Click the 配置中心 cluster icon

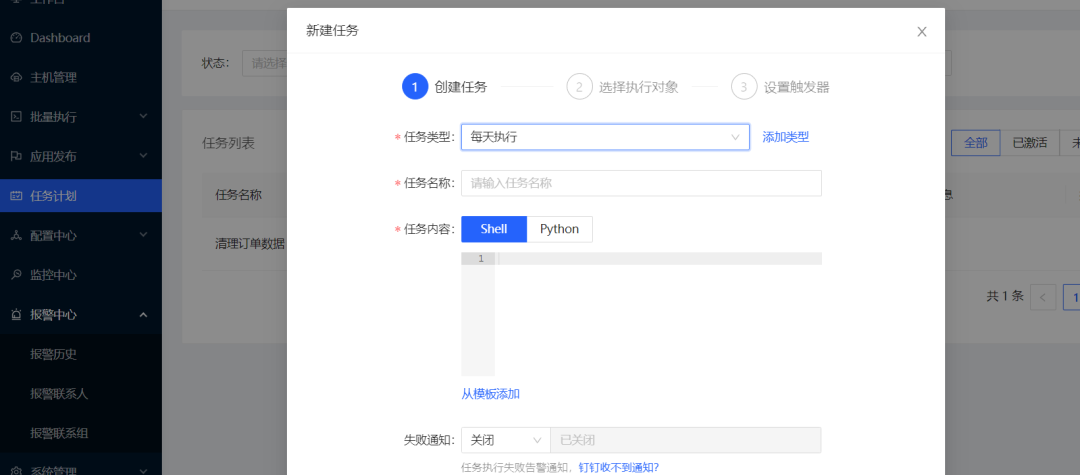17,235
